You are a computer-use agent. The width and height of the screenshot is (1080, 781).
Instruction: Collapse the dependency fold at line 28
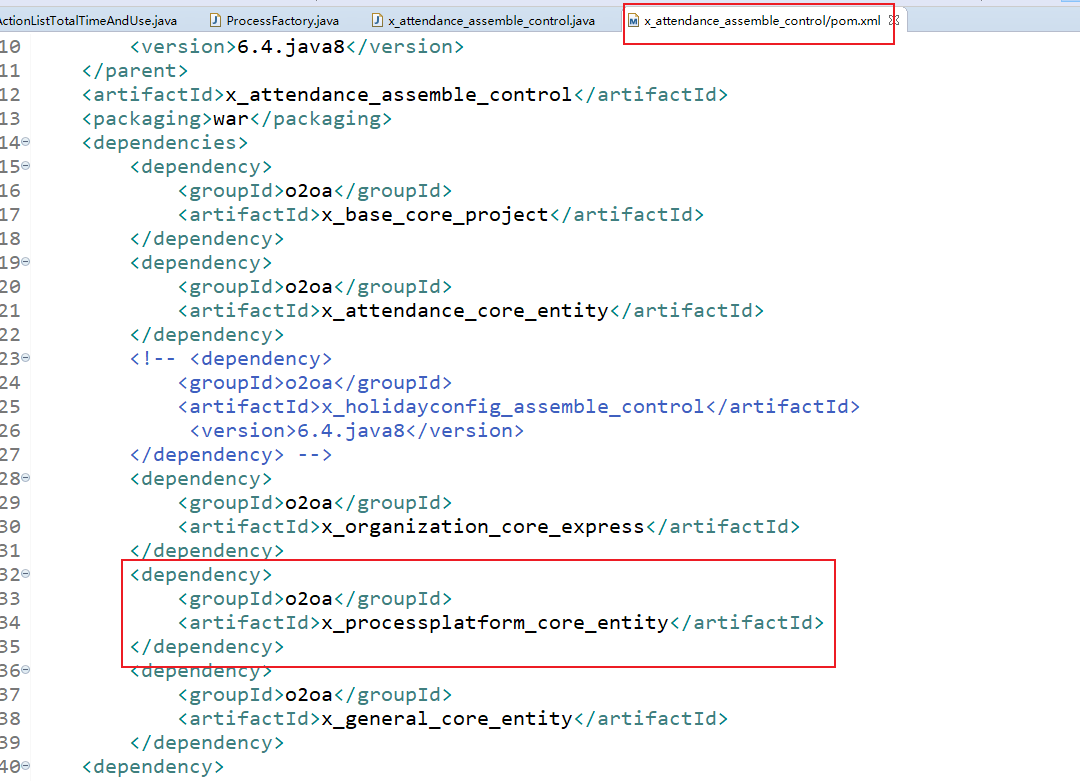tap(25, 477)
